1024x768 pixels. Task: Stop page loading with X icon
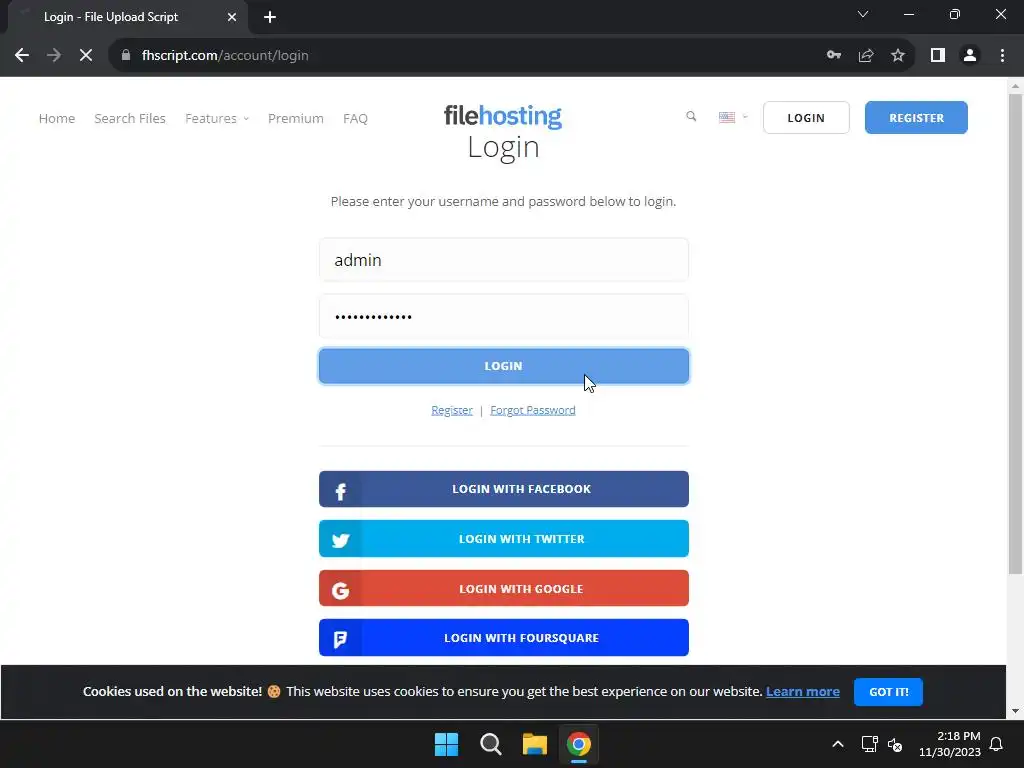(86, 56)
